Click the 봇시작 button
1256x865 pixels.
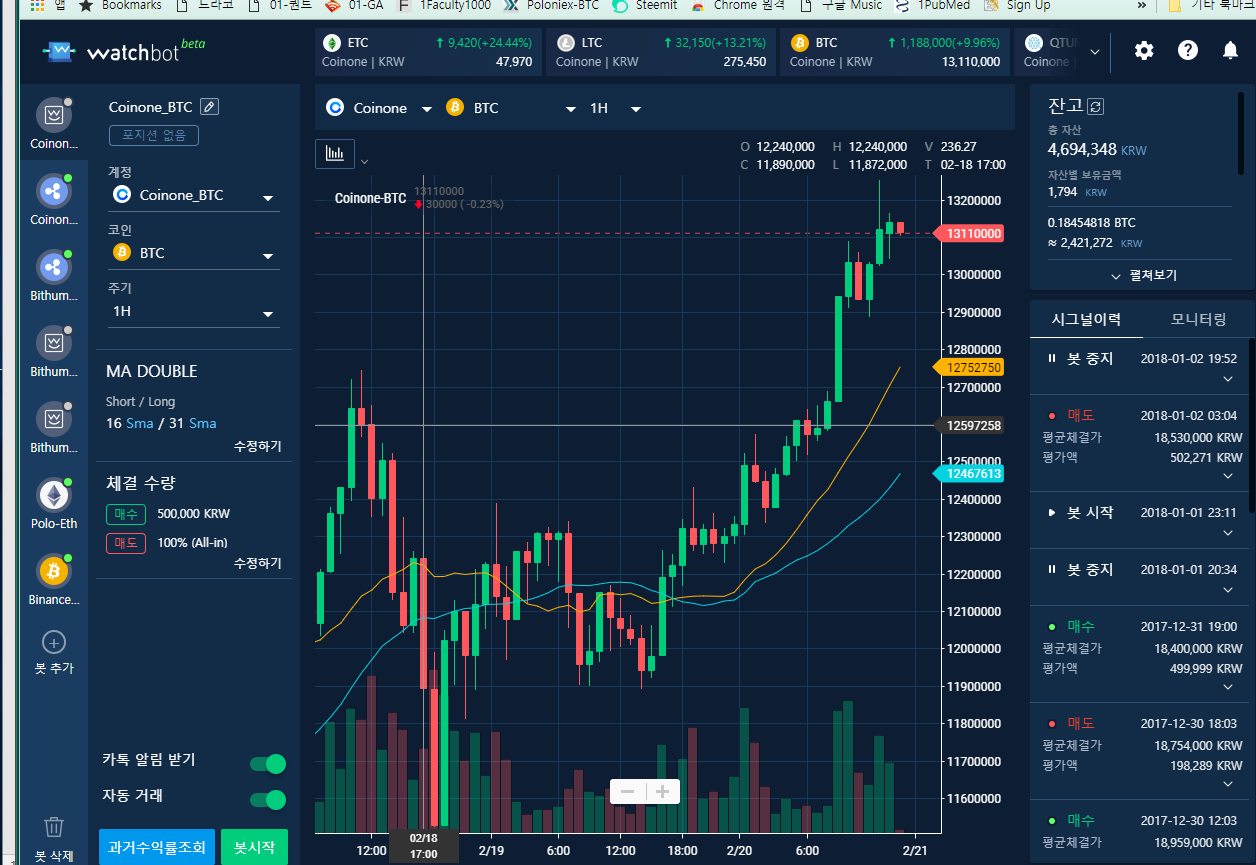pos(254,847)
